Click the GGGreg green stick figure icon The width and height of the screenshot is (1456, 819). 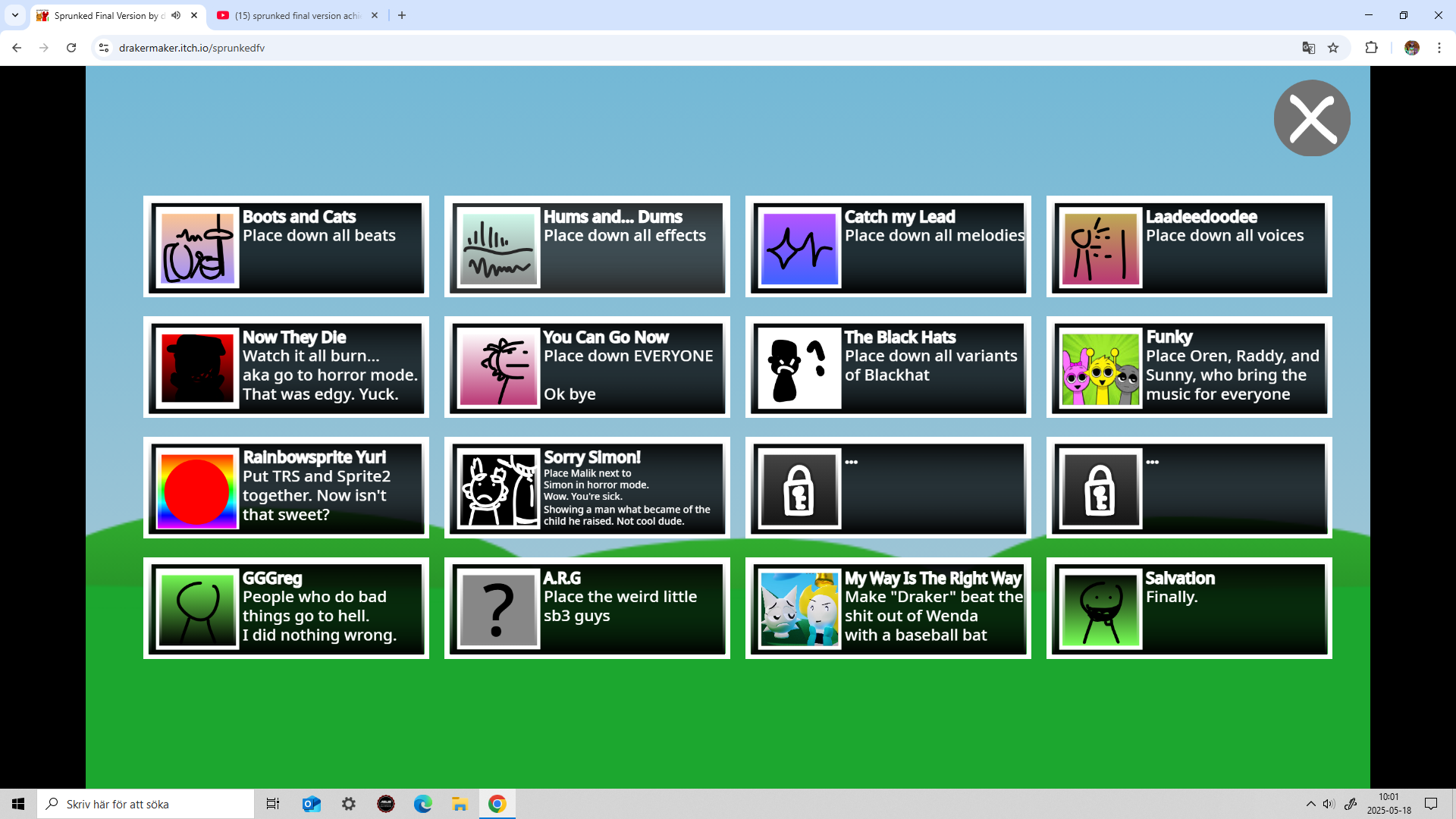pyautogui.click(x=197, y=609)
